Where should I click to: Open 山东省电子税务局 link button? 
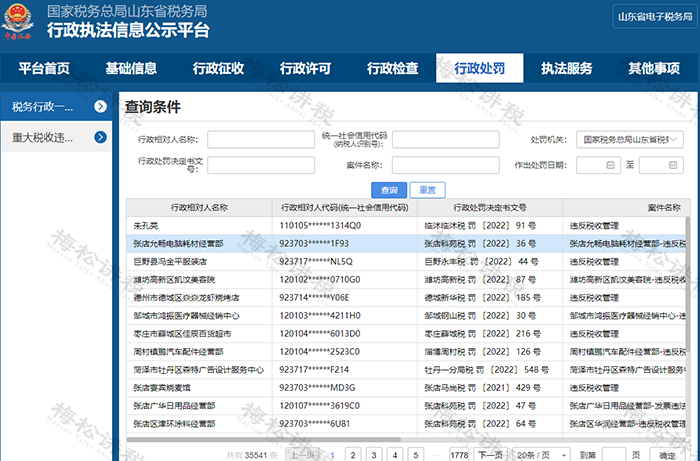tap(655, 17)
